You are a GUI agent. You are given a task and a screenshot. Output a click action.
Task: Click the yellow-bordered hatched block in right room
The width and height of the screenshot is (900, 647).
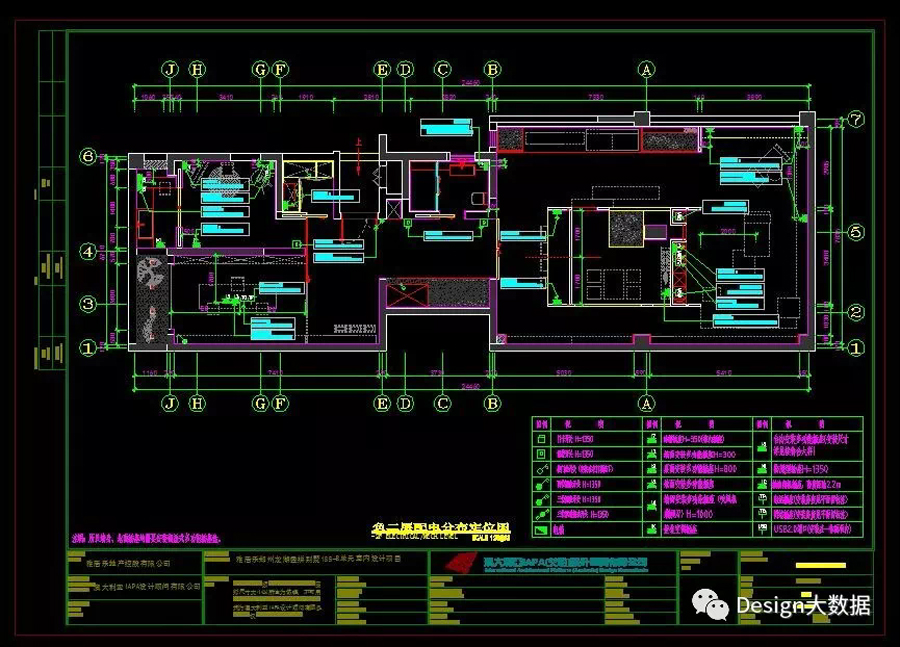628,228
